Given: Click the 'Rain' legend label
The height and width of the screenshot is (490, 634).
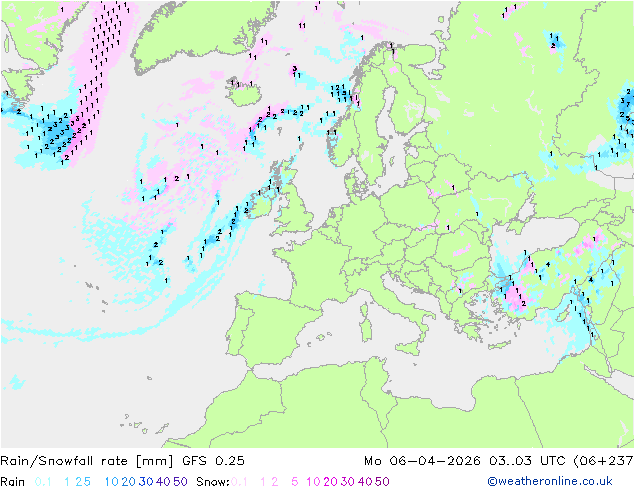Looking at the screenshot, I should point(13,482).
